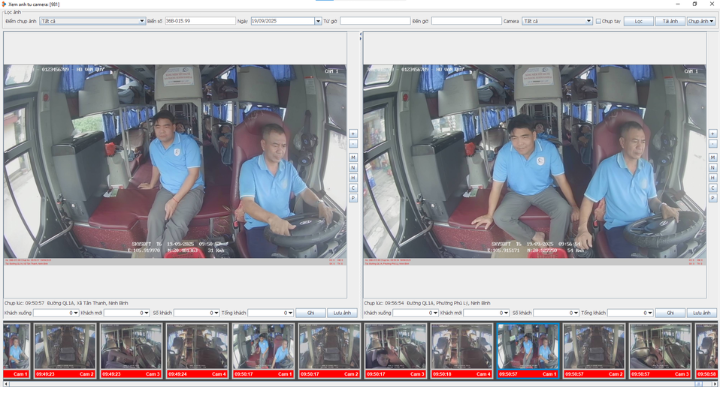Expand the Camera filter dropdown
The image size is (720, 400).
coord(588,20)
